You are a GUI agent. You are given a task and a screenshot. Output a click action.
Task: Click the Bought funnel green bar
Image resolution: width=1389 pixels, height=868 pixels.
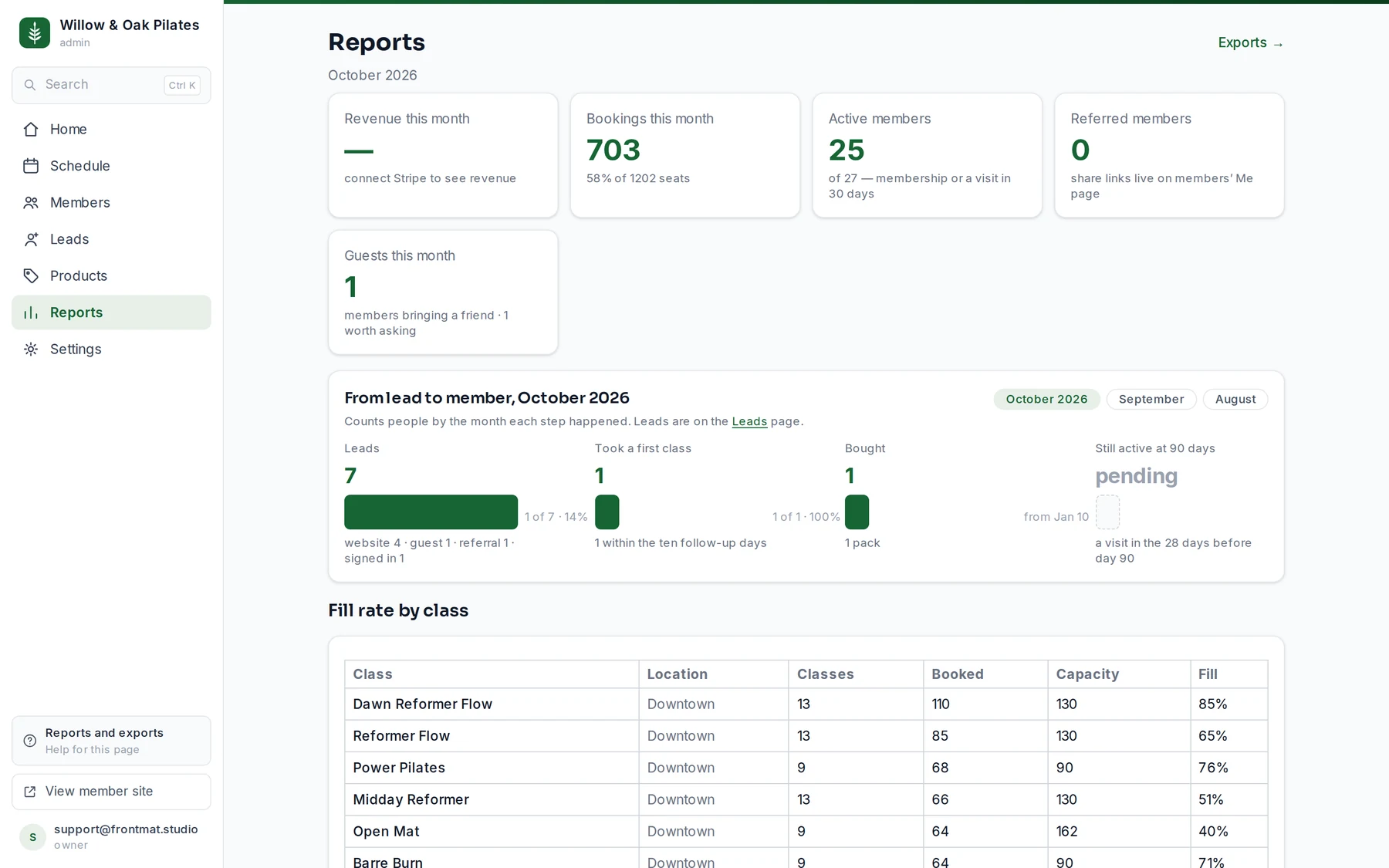point(857,512)
